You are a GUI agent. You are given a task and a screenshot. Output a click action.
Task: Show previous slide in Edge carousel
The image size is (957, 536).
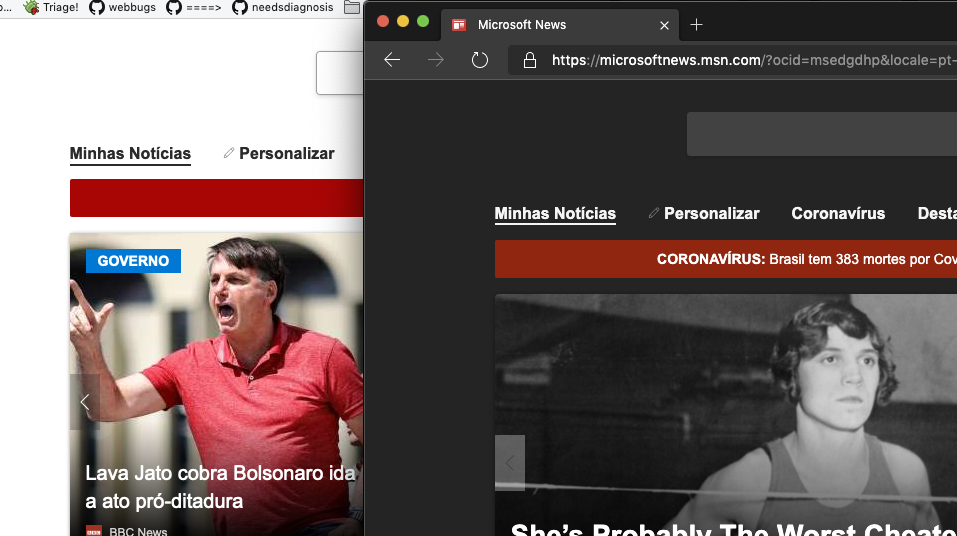(510, 463)
